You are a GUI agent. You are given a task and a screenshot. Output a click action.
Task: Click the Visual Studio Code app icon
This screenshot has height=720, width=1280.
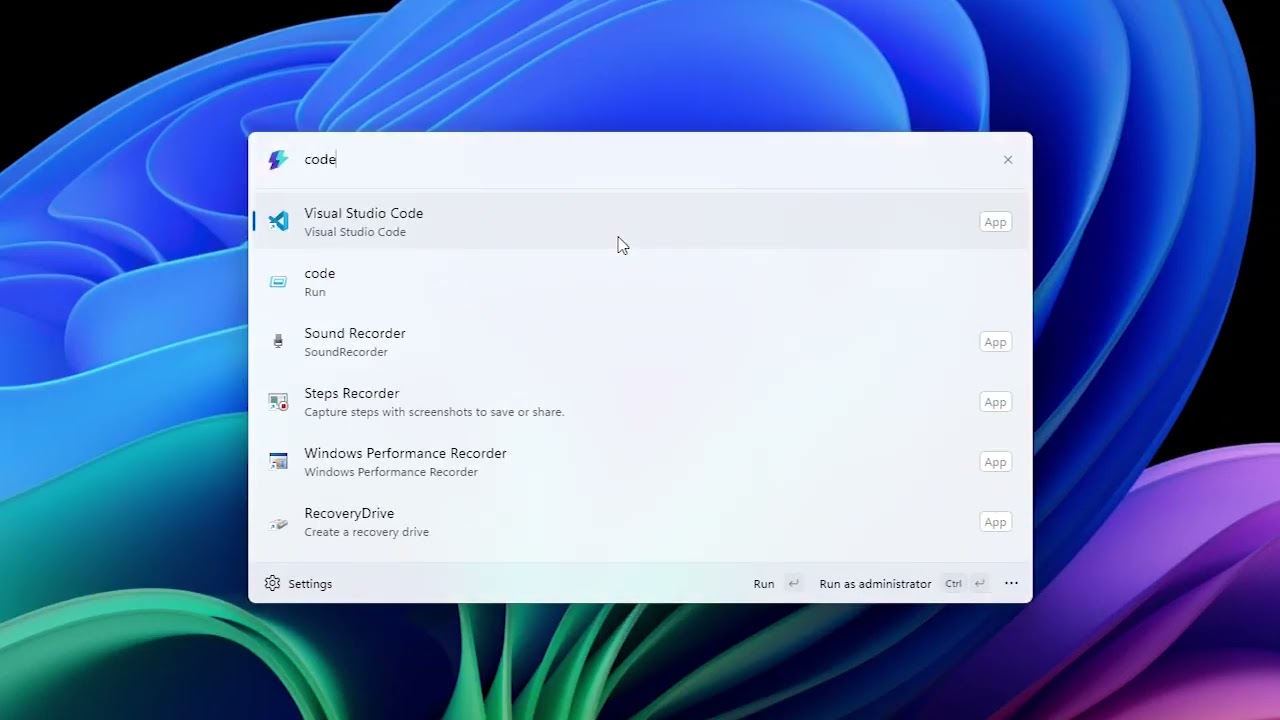click(278, 221)
